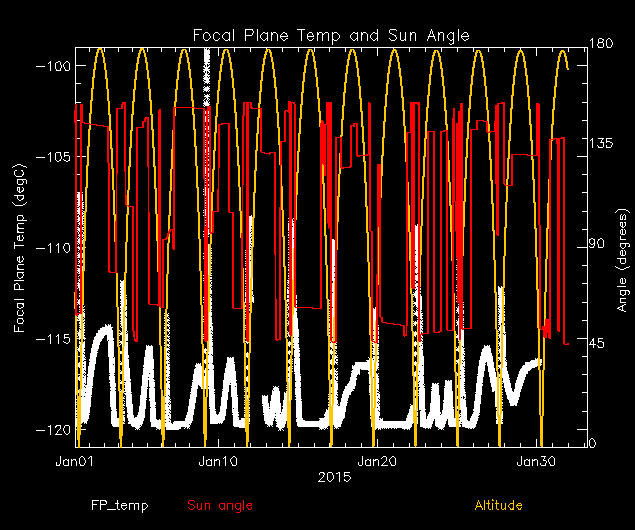Click the '135' right axis value
Viewport: 635px width, 530px height.
coord(602,143)
